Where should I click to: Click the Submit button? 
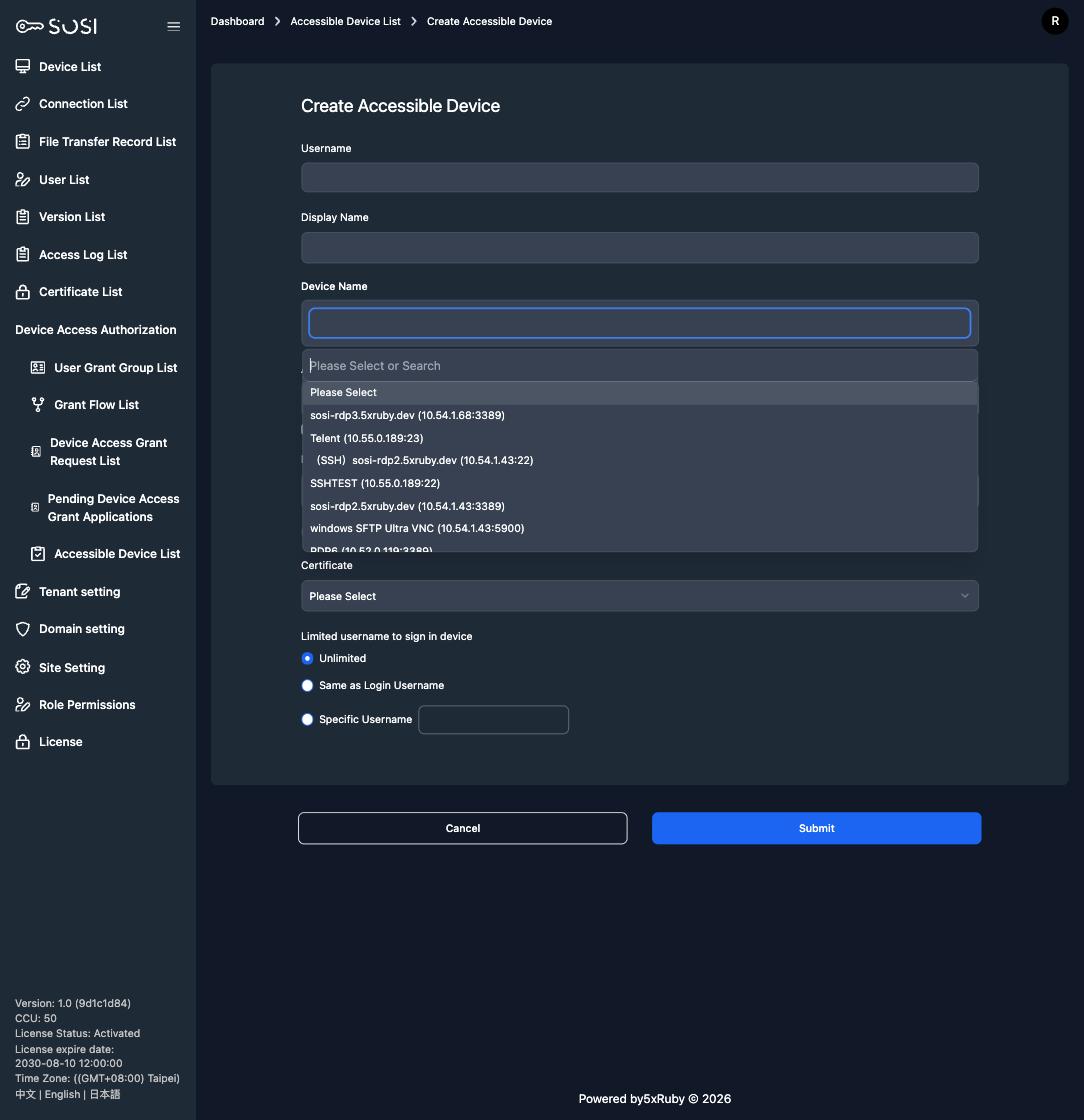[x=816, y=828]
